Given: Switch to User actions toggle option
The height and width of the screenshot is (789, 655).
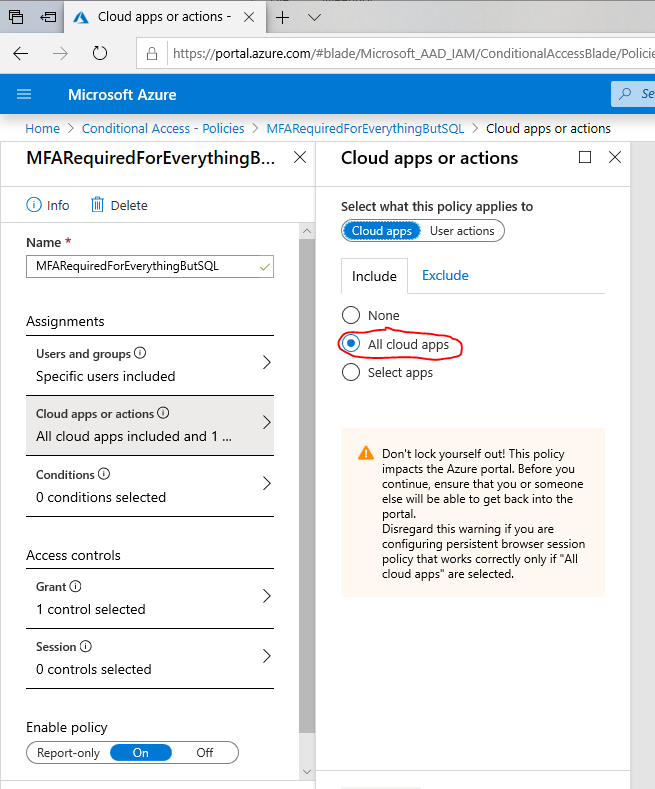Looking at the screenshot, I should 462,231.
